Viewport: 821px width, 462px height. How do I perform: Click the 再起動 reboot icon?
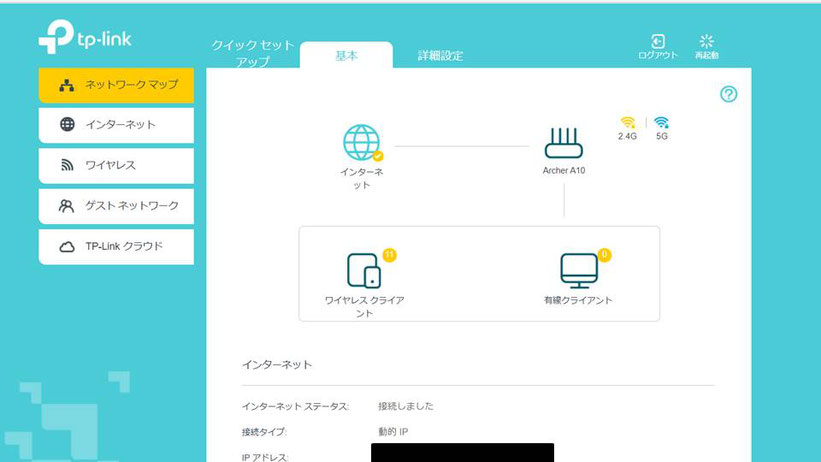(706, 41)
